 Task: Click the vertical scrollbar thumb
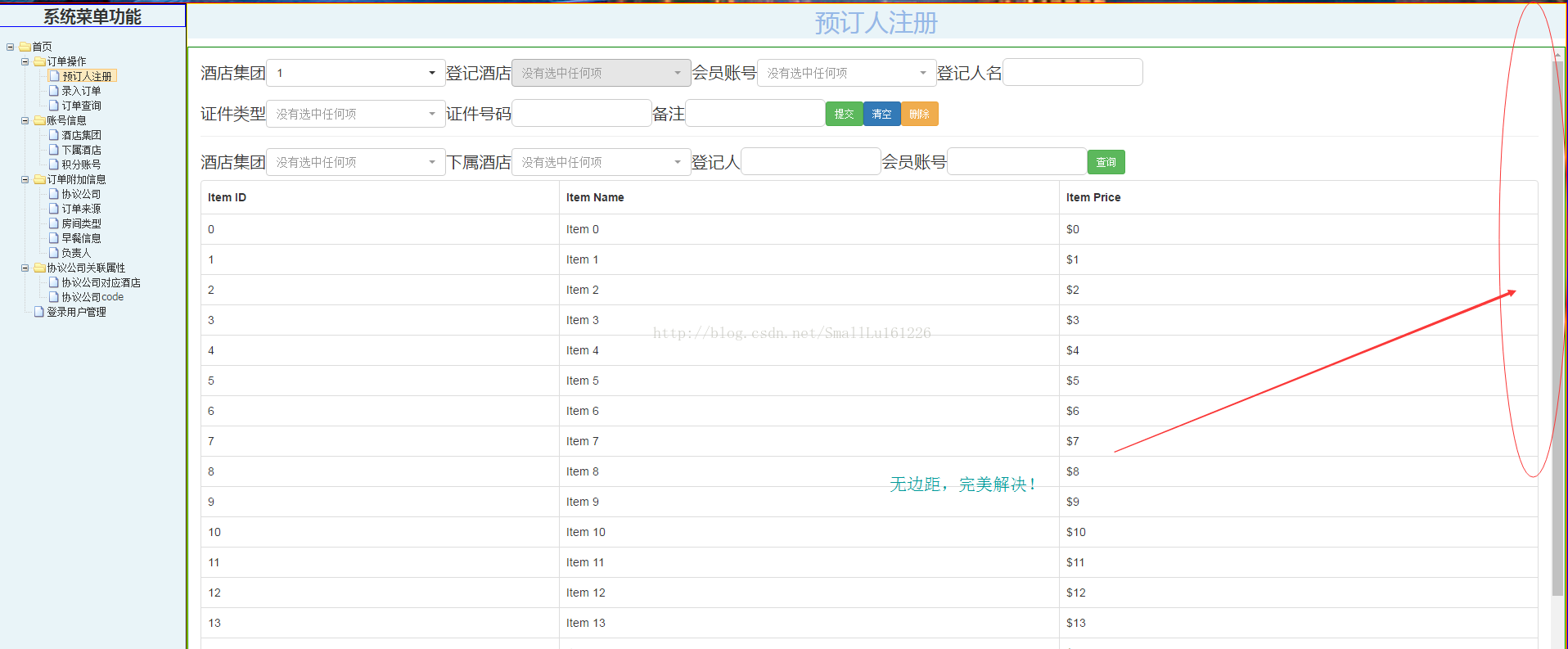pos(1557,327)
